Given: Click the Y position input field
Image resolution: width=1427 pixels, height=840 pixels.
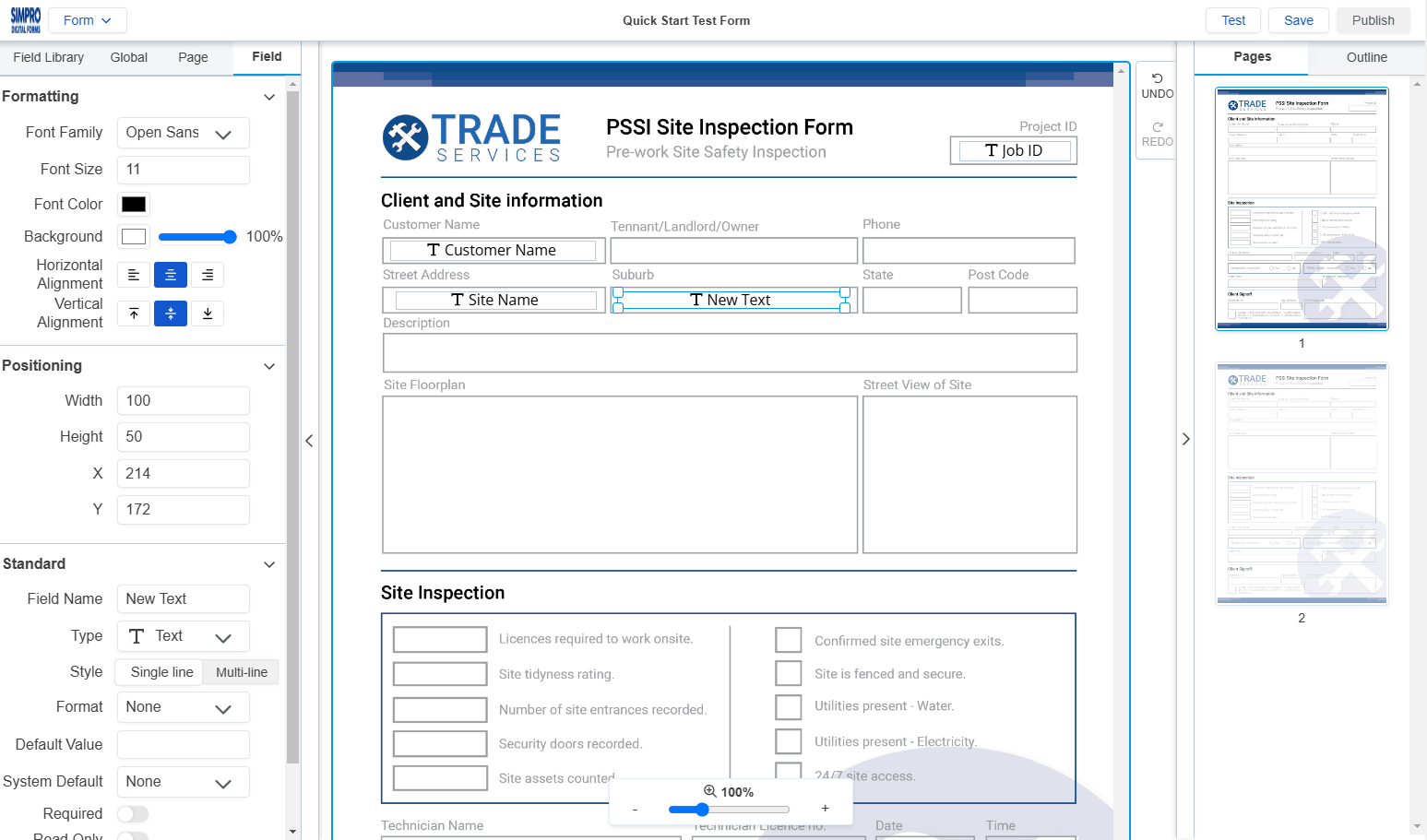Looking at the screenshot, I should point(184,510).
